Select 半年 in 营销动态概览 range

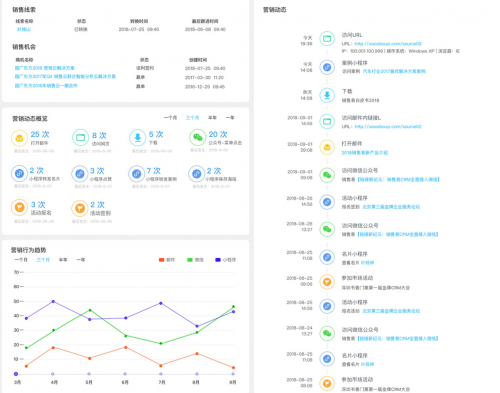212,118
